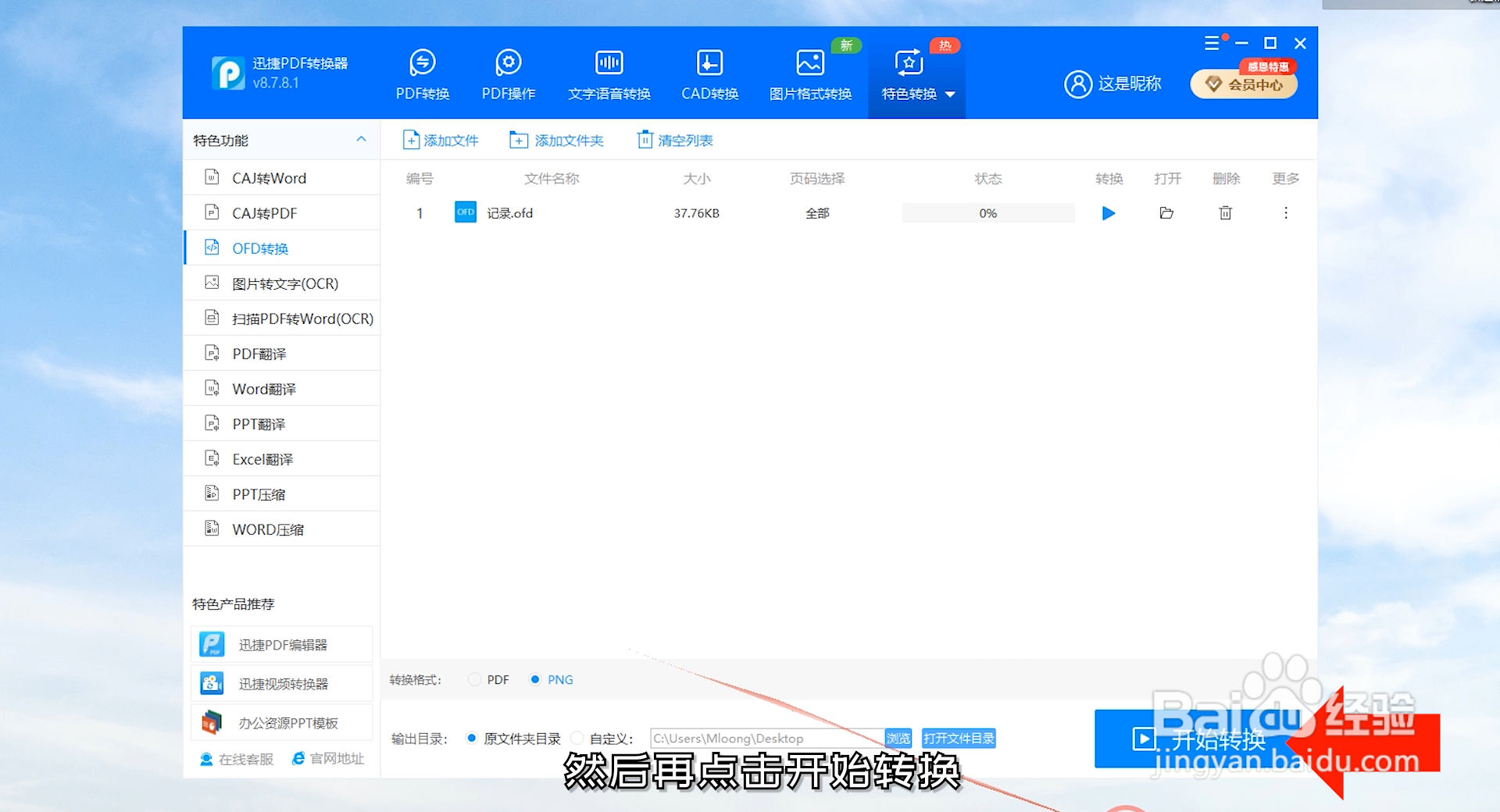
Task: Select CAJ转Word in sidebar
Action: (x=282, y=177)
